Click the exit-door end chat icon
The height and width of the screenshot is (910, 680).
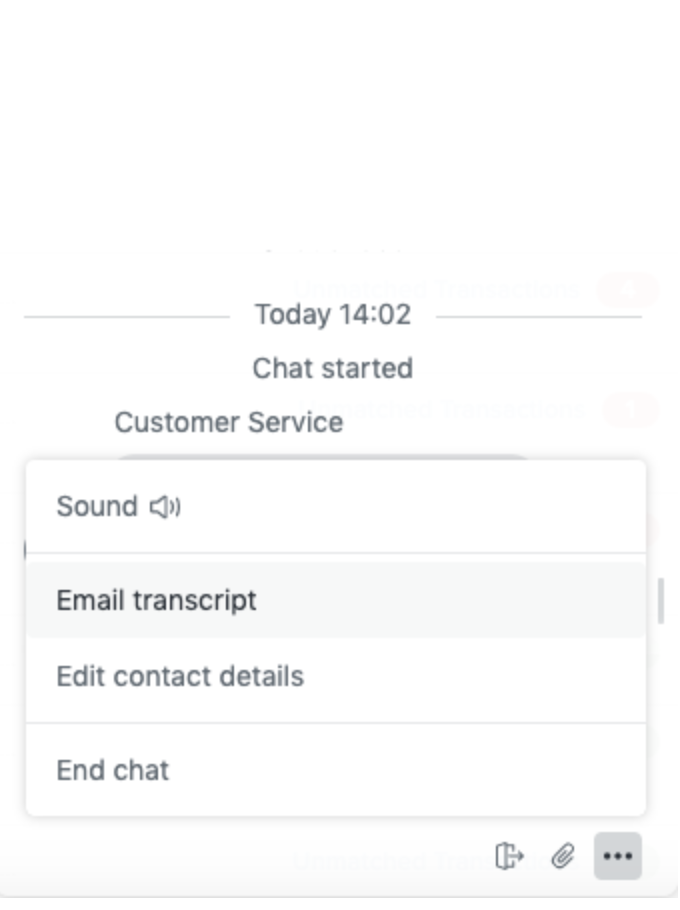tap(509, 857)
